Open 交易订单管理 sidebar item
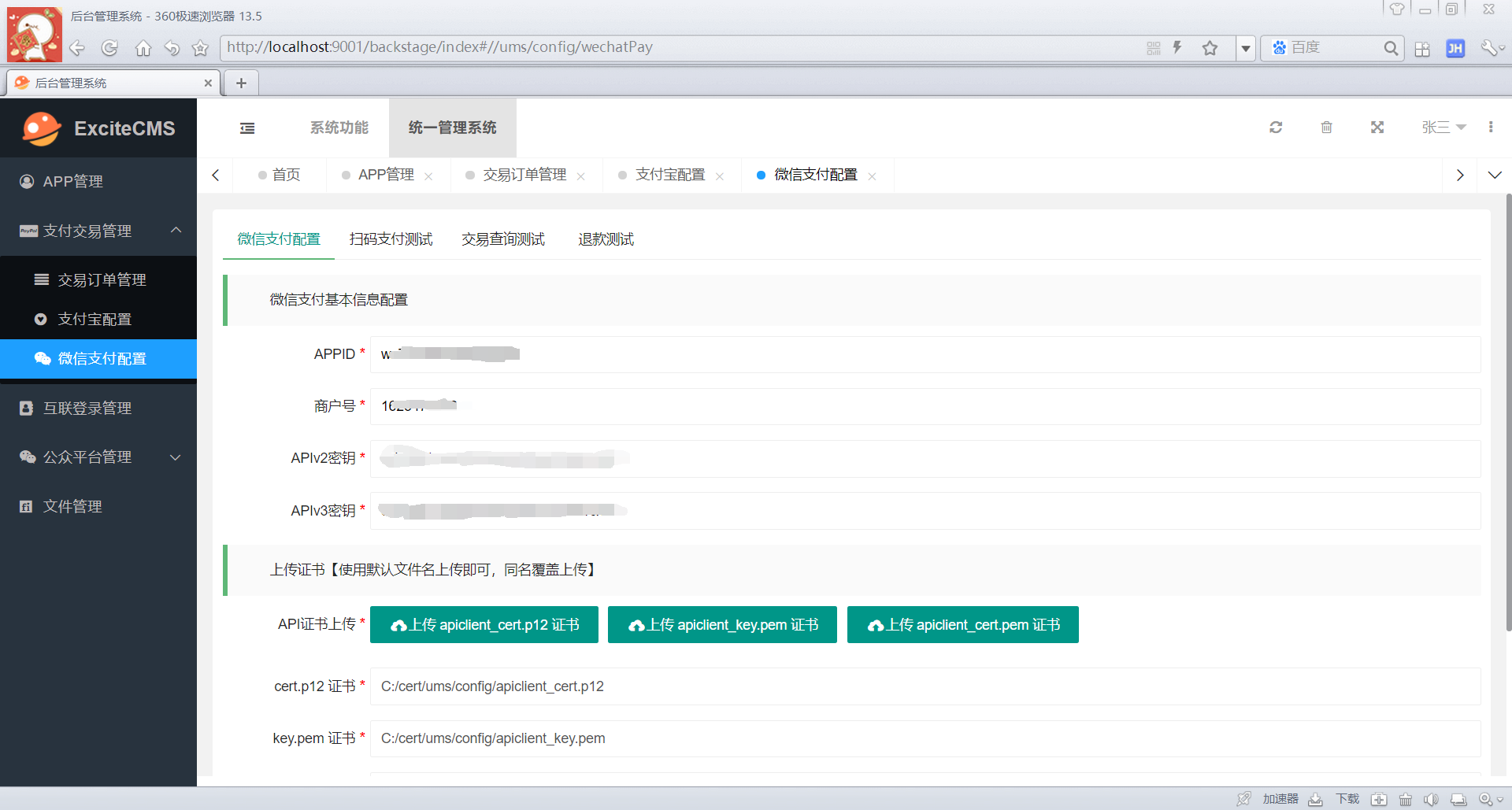The width and height of the screenshot is (1512, 810). (98, 280)
